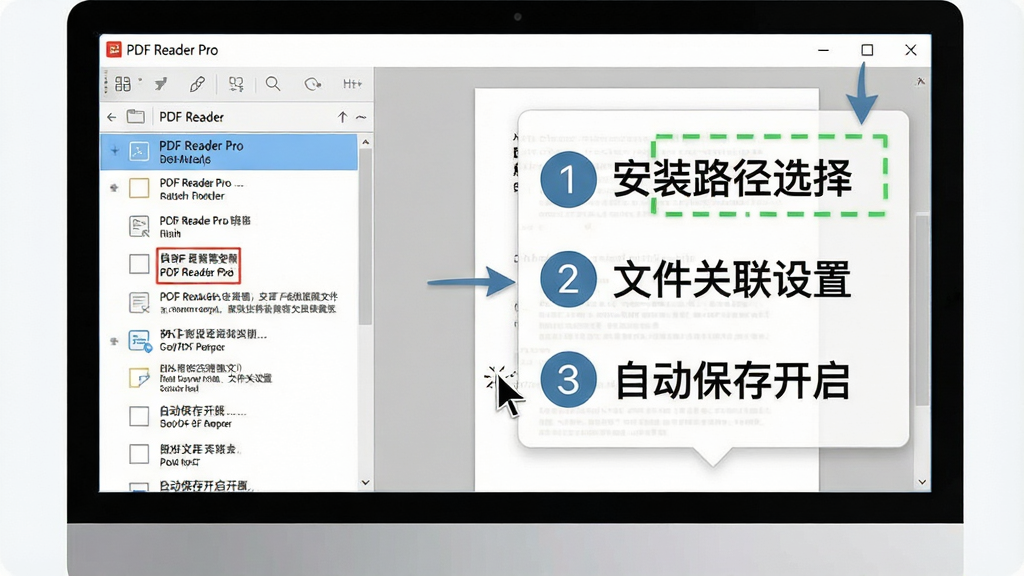Click the 安装路径选择 text in the callout

pyautogui.click(x=733, y=178)
